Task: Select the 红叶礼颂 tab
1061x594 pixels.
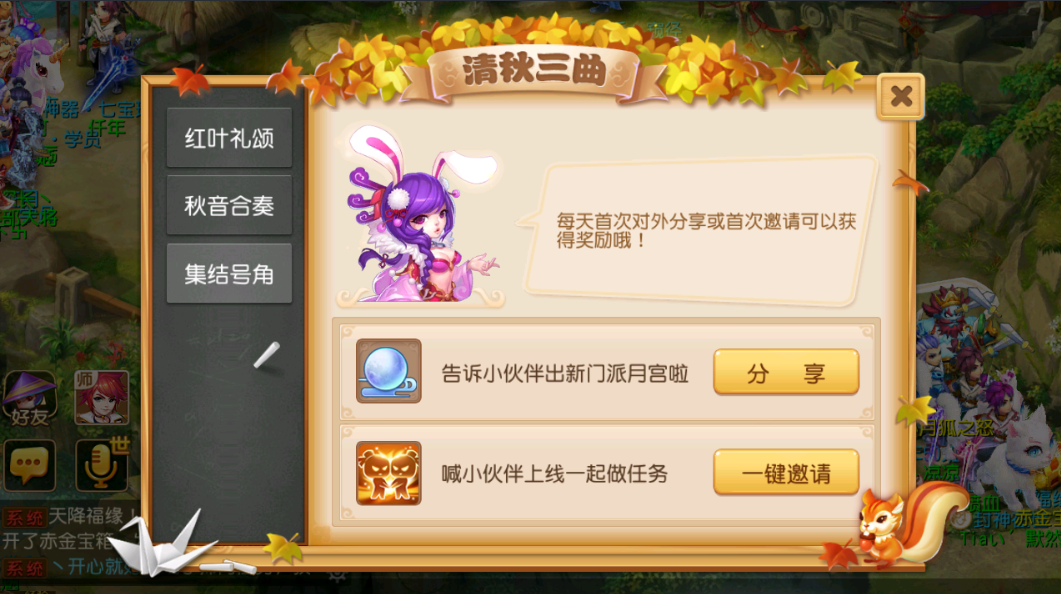Action: 229,138
